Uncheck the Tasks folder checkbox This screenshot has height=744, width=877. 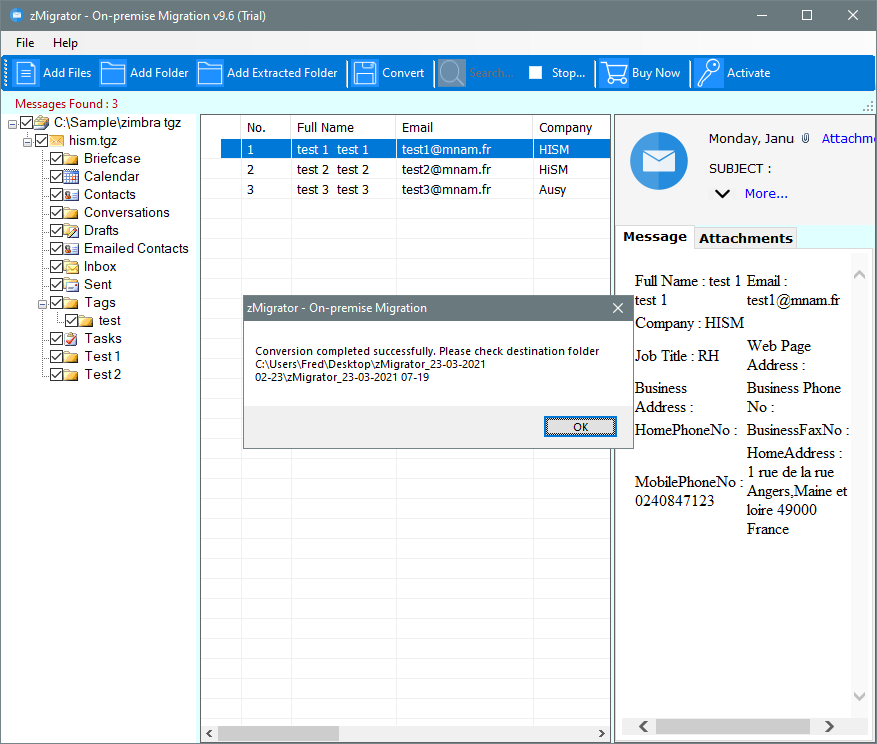pos(56,338)
